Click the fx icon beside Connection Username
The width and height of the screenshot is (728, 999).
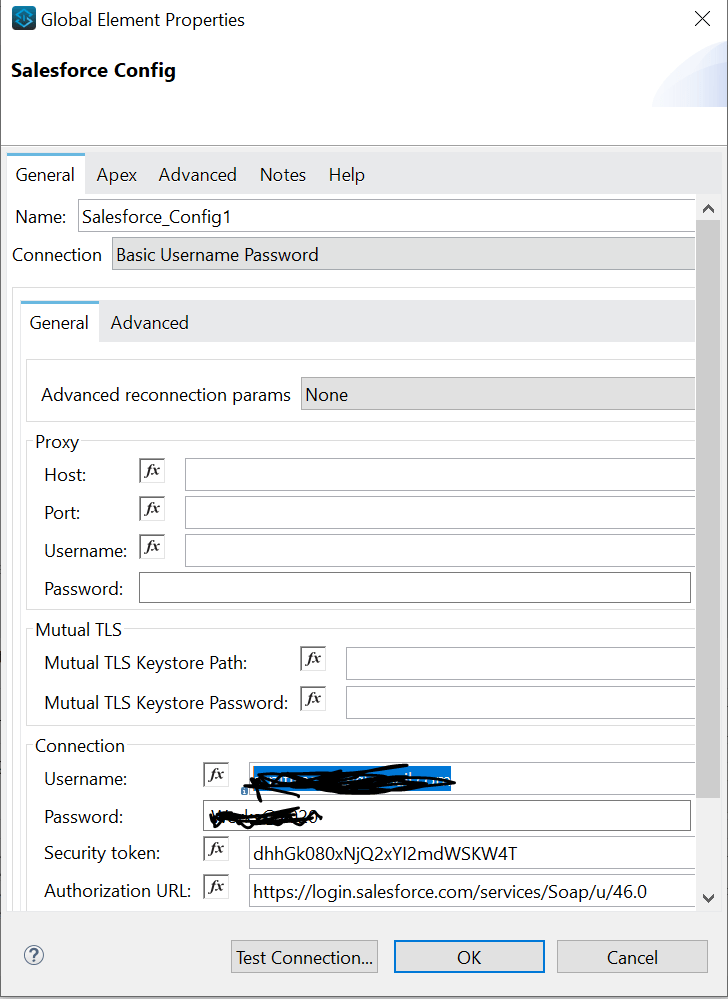click(x=214, y=773)
